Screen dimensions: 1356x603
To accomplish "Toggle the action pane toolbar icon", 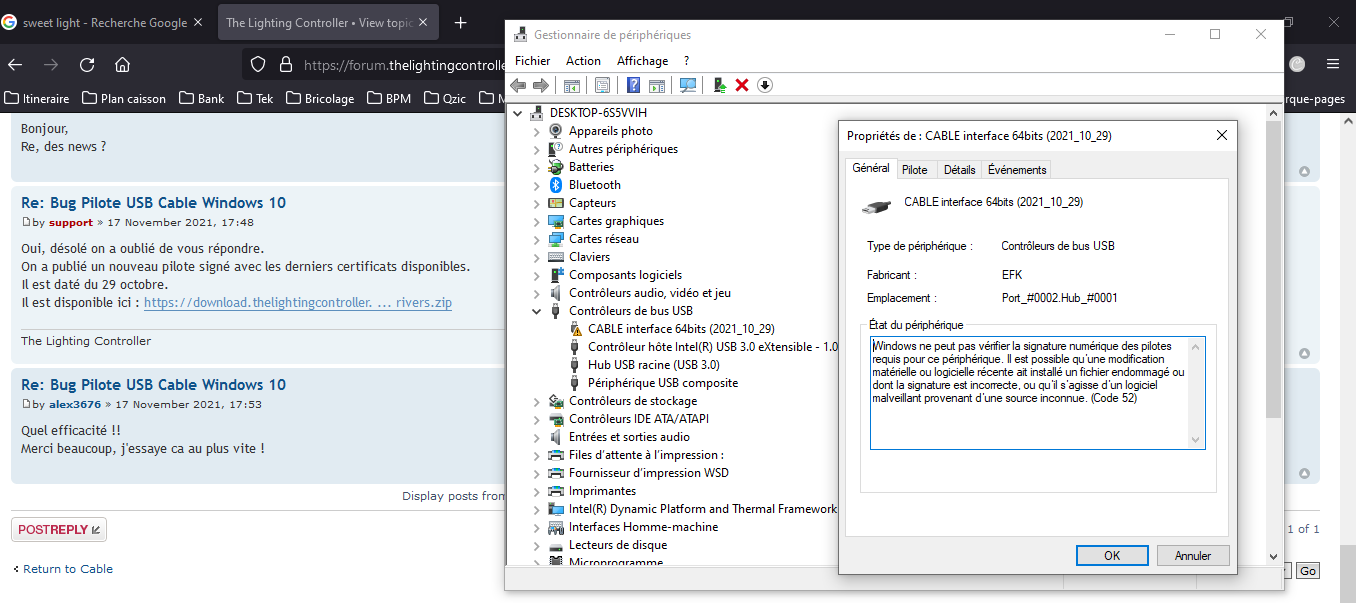I will (x=657, y=86).
